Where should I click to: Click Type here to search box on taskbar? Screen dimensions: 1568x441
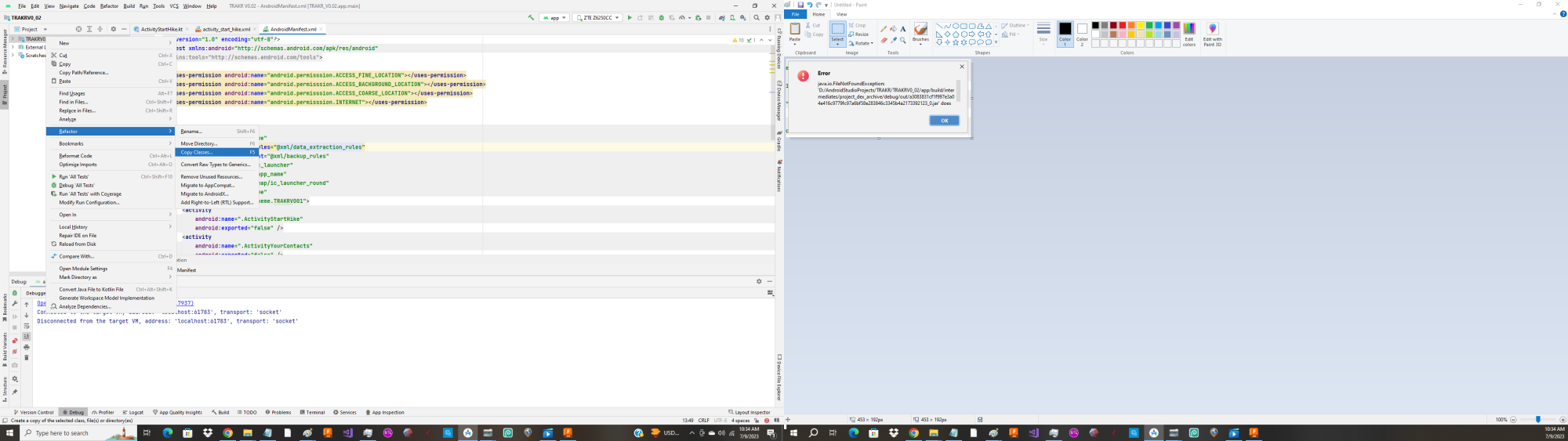coord(78,432)
